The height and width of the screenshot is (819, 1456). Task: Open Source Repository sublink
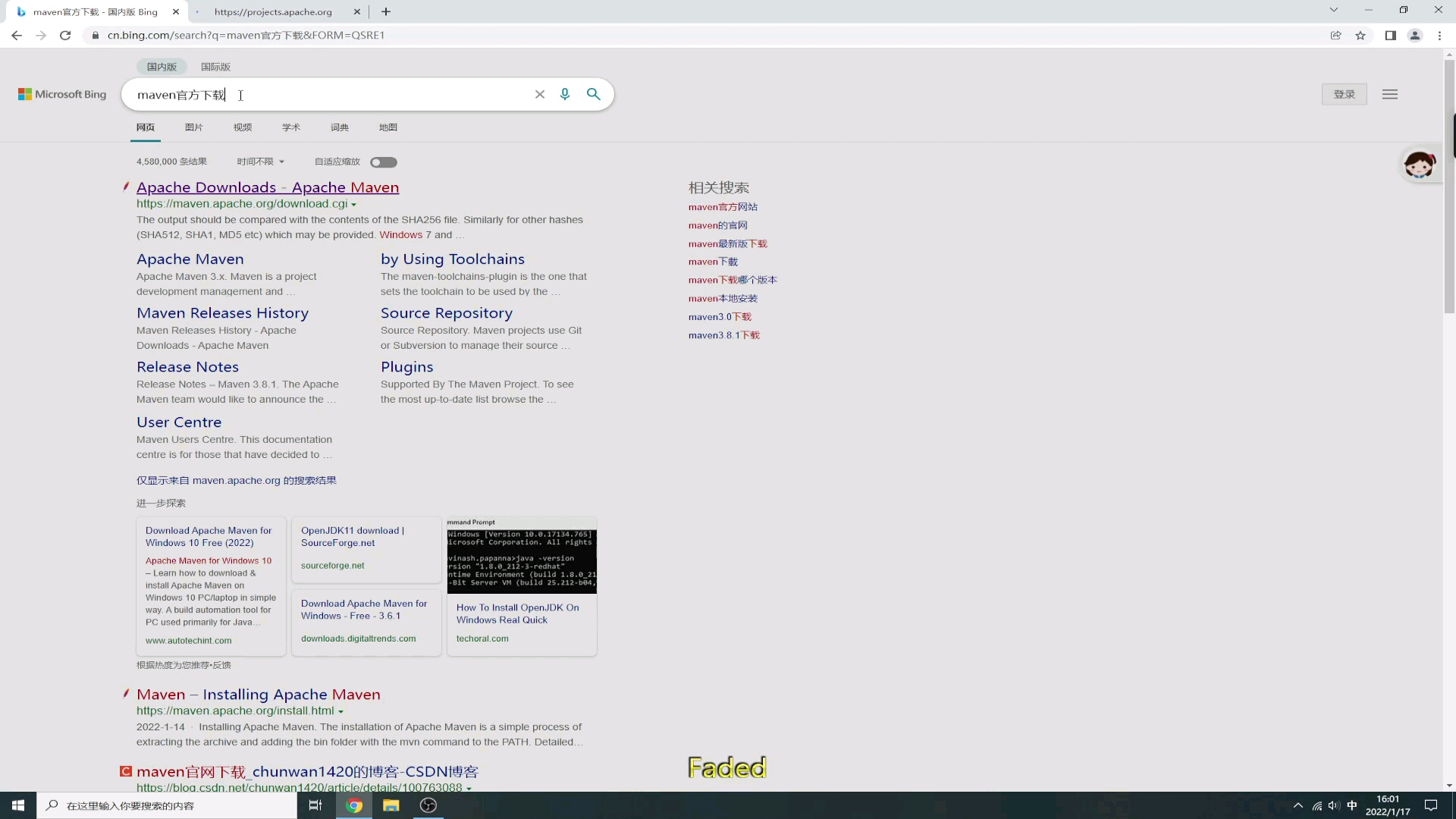coord(447,313)
